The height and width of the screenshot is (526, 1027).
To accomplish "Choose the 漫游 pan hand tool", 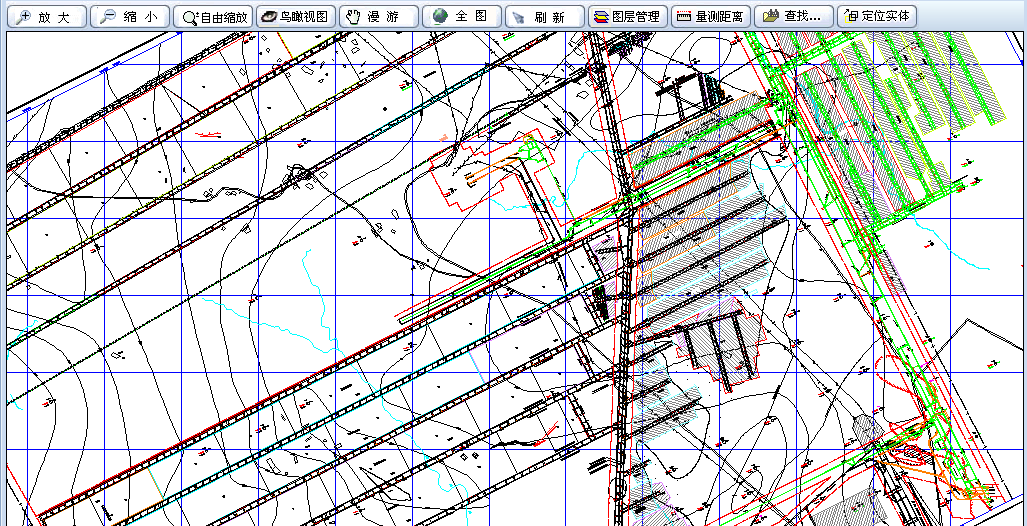I will pyautogui.click(x=378, y=16).
